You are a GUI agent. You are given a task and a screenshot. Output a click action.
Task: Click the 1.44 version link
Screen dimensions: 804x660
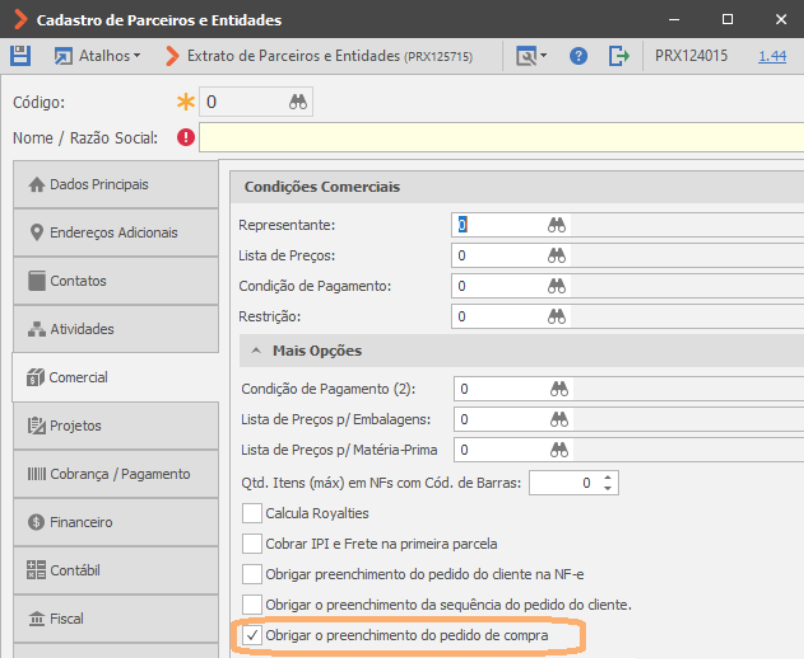tap(772, 55)
